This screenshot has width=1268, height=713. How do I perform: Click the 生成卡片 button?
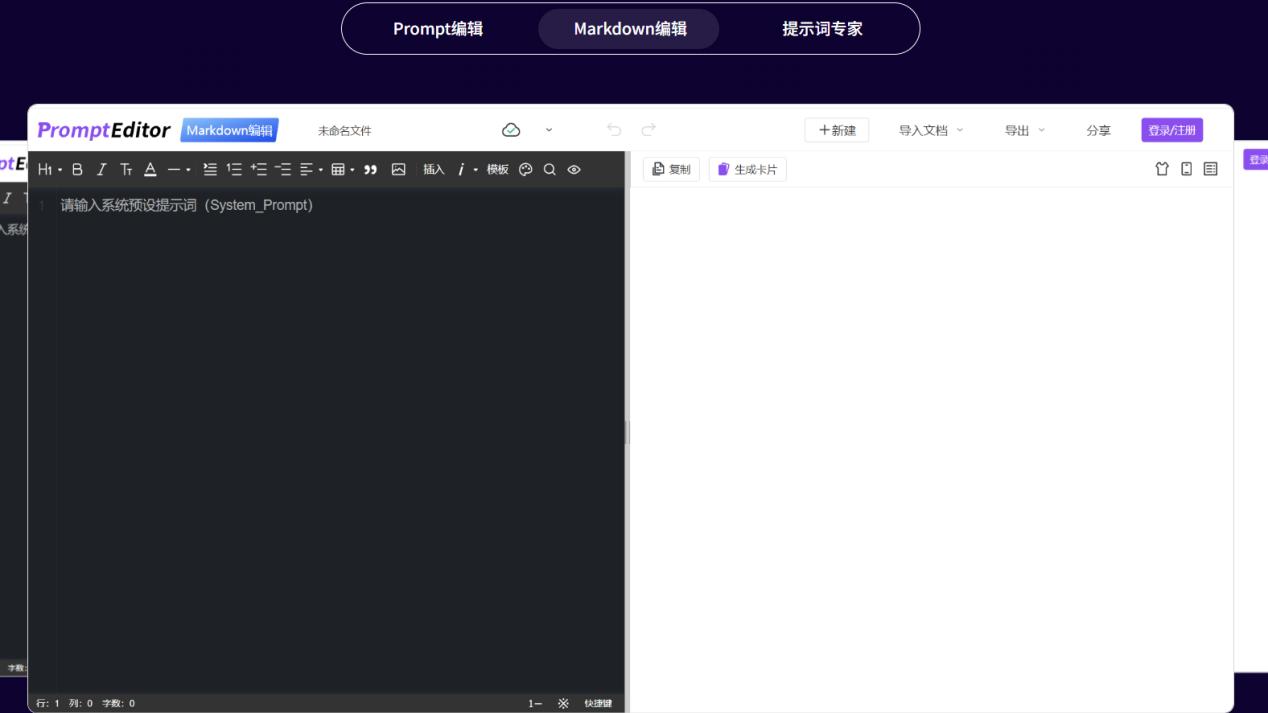click(747, 168)
